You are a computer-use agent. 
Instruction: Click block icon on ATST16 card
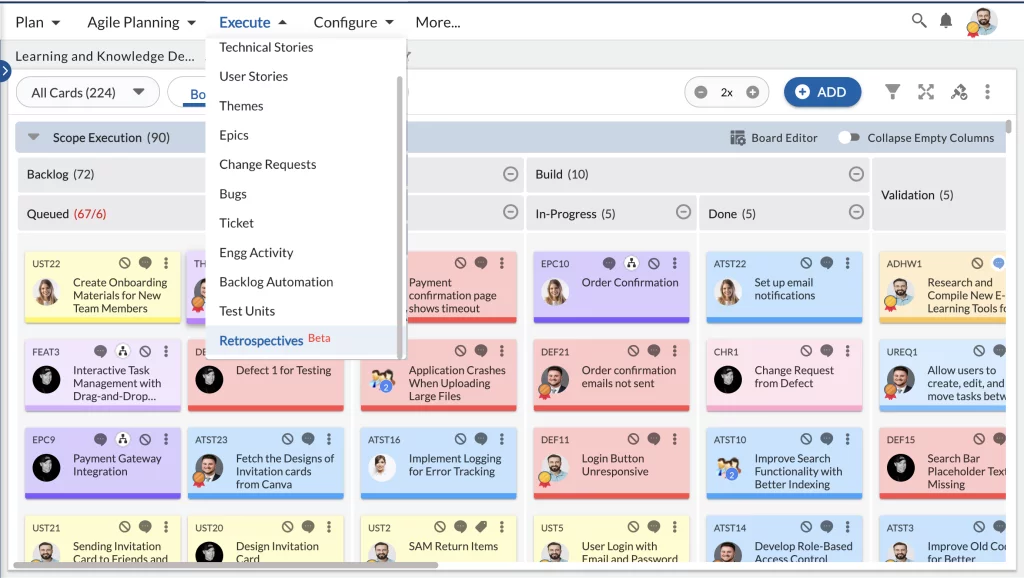tap(460, 439)
